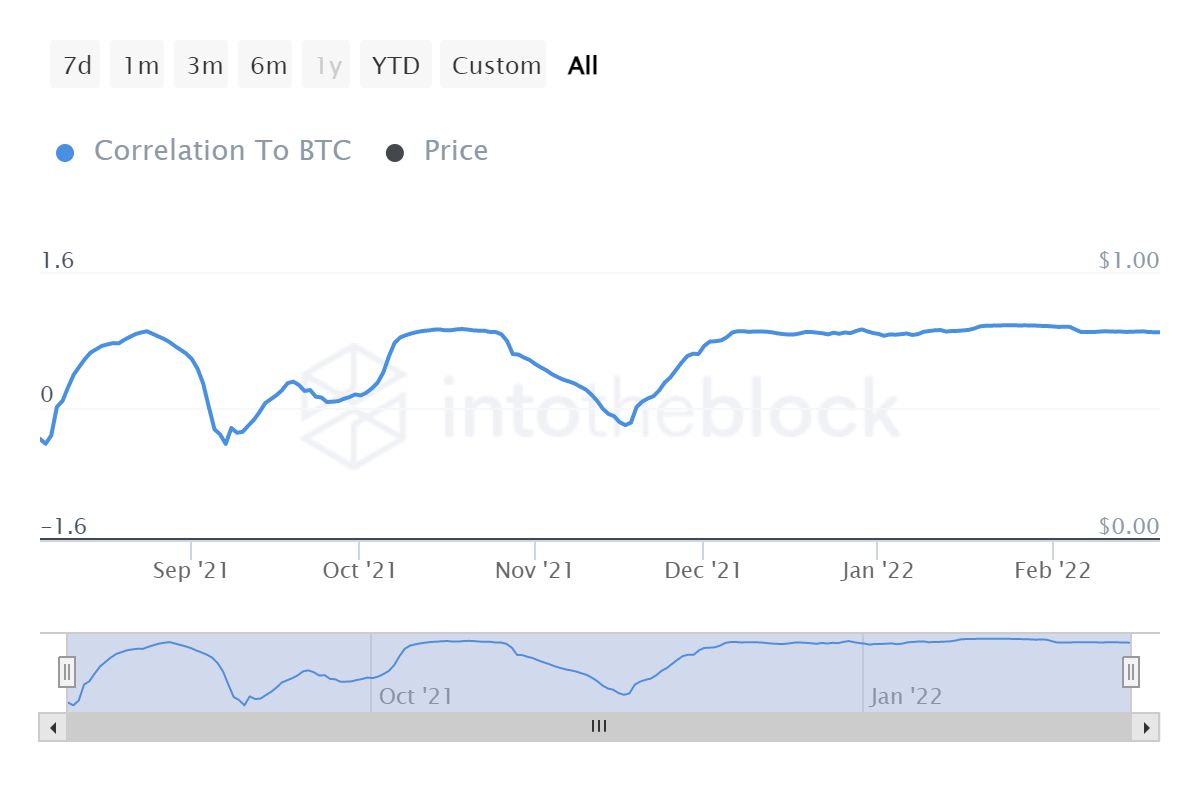Pick the YTD range button
The width and height of the screenshot is (1200, 800).
click(x=396, y=66)
